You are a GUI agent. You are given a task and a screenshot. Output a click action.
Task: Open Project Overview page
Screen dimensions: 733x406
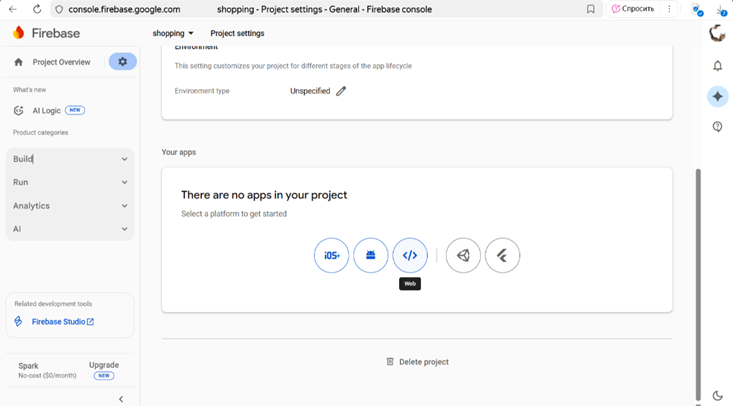61,62
